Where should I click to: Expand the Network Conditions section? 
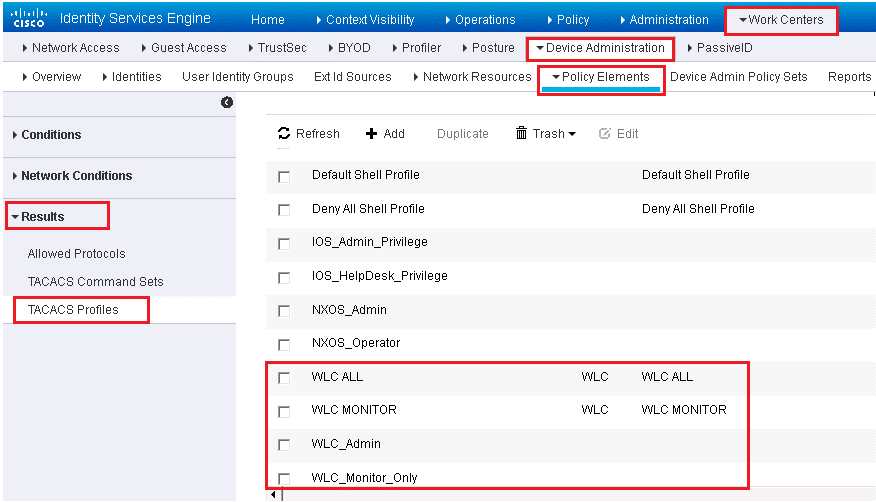click(73, 175)
